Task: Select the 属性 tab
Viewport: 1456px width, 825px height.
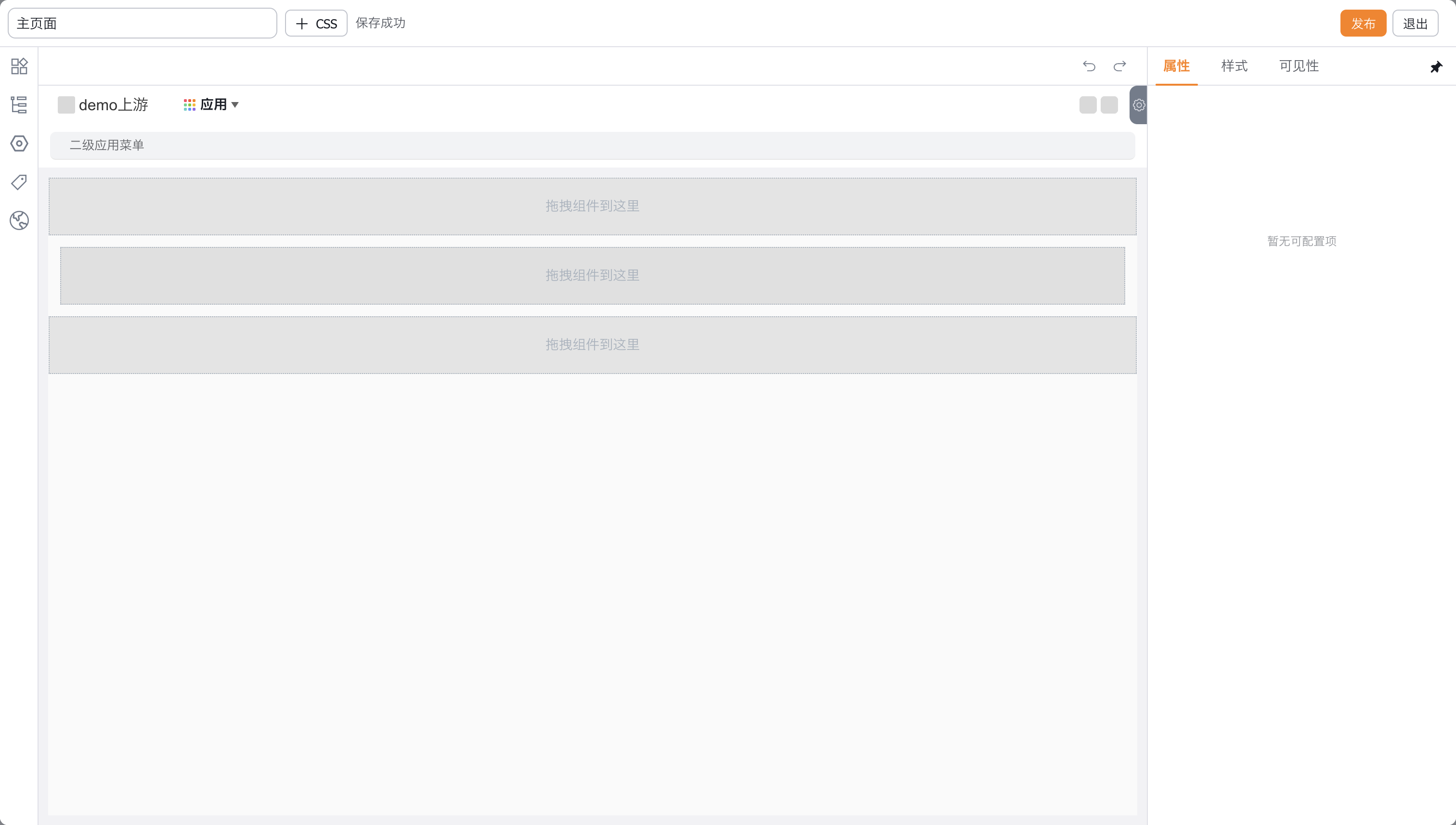Action: click(x=1176, y=66)
